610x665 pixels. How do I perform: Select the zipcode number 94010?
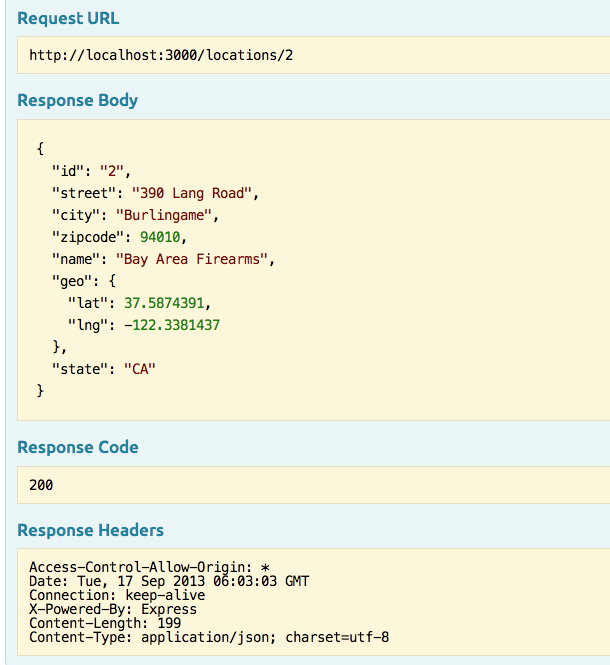(x=163, y=237)
